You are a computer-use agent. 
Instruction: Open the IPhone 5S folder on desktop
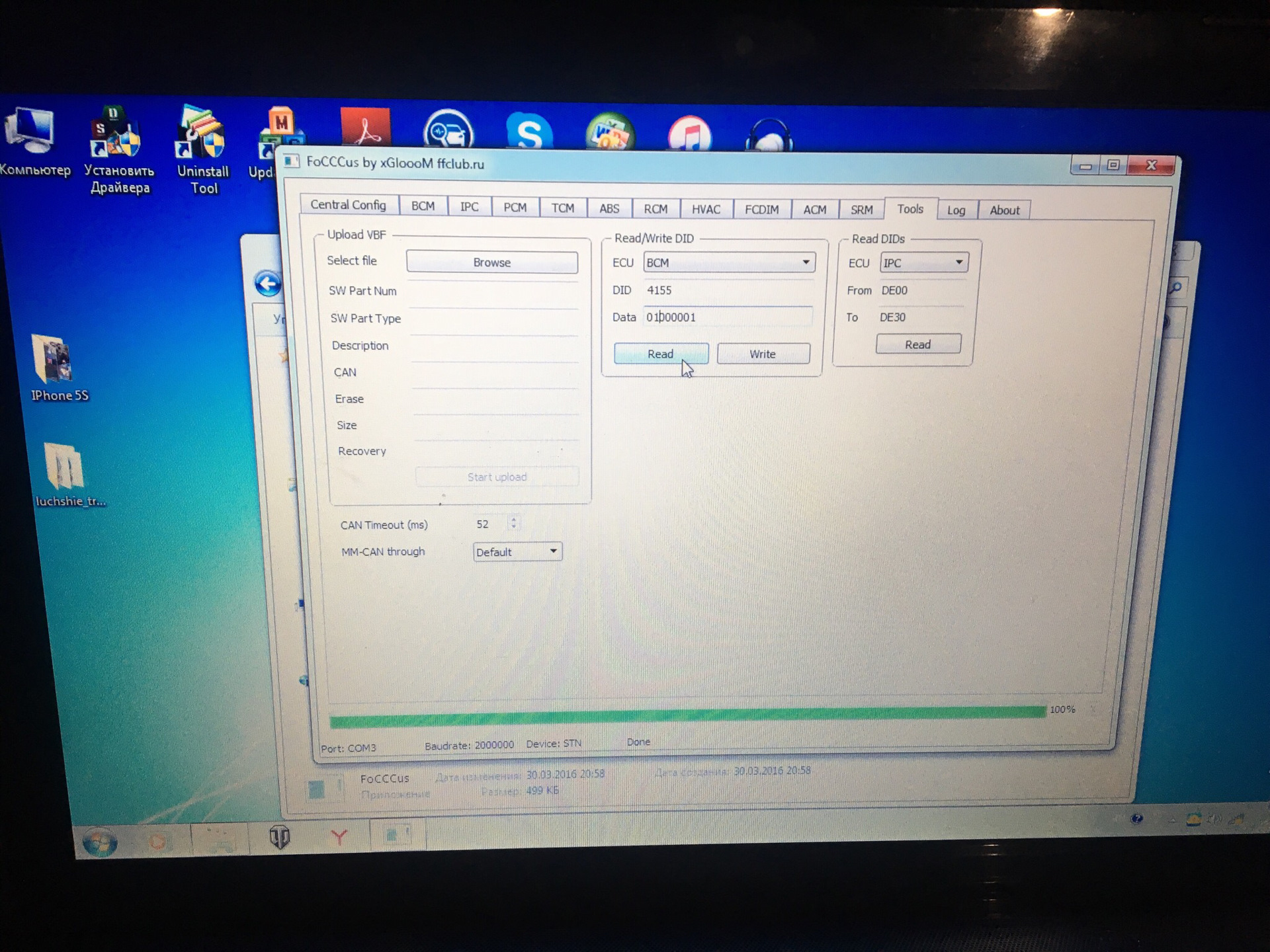[x=58, y=369]
